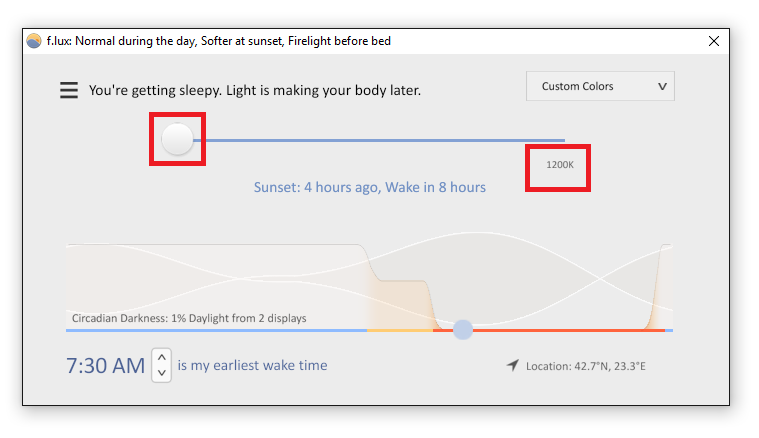
Task: Click the f.lux sun icon in title bar
Action: click(x=34, y=41)
